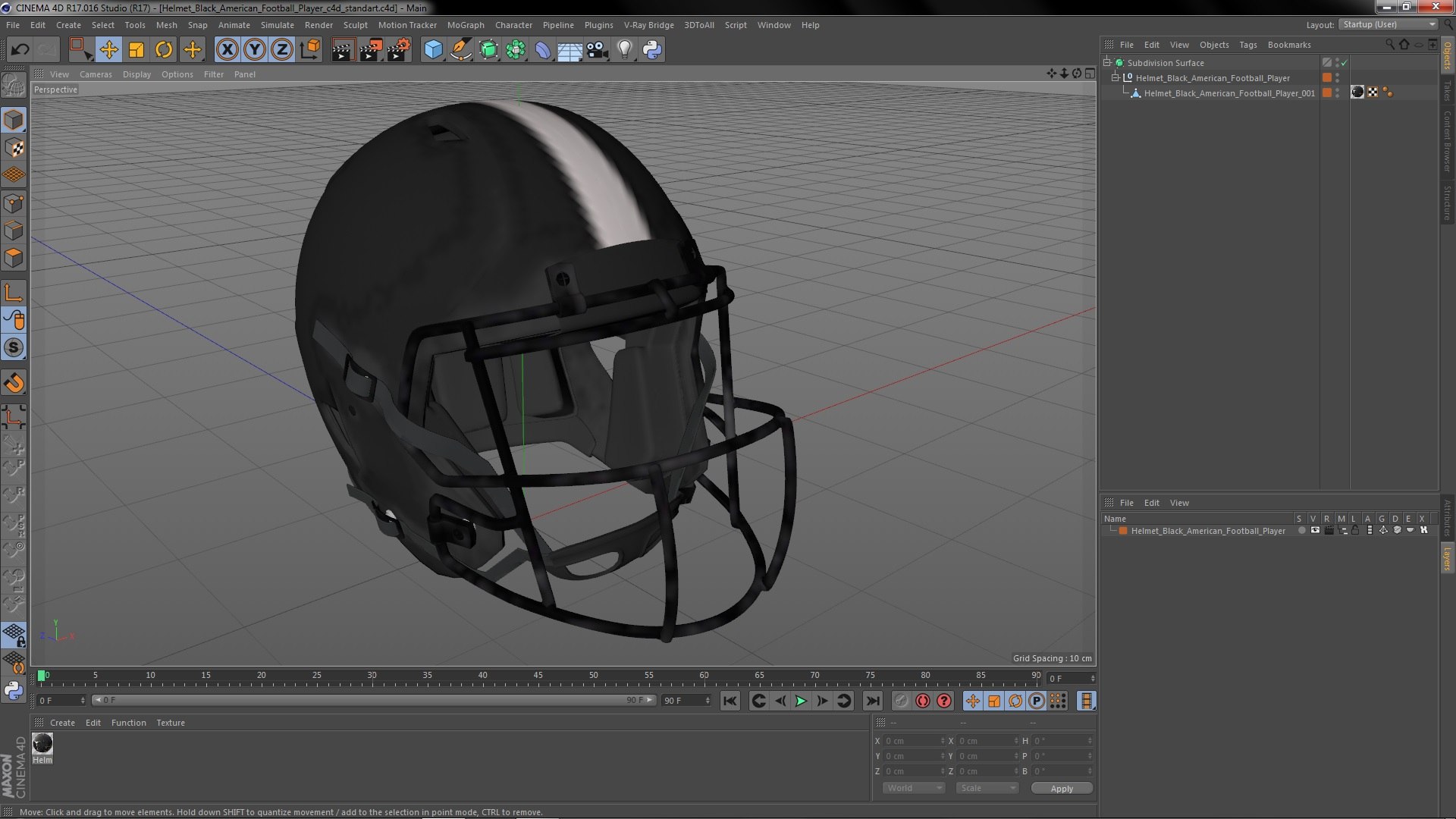Search objects with magnifier icon
The height and width of the screenshot is (819, 1456).
pyautogui.click(x=1390, y=44)
